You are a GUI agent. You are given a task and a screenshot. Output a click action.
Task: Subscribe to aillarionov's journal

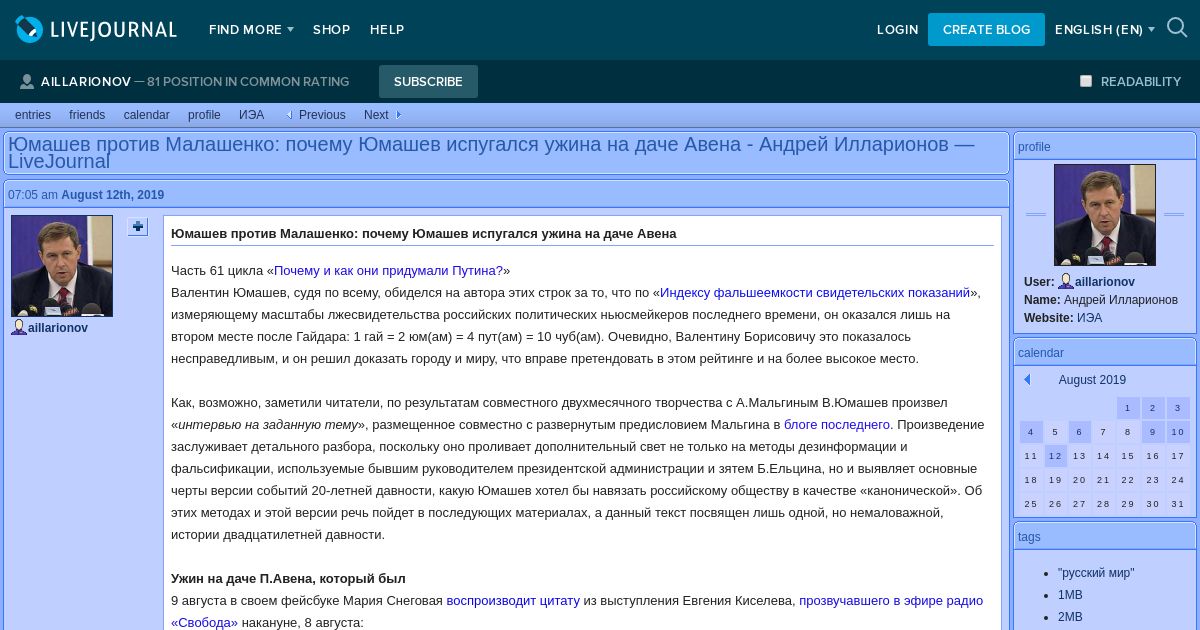pos(428,81)
